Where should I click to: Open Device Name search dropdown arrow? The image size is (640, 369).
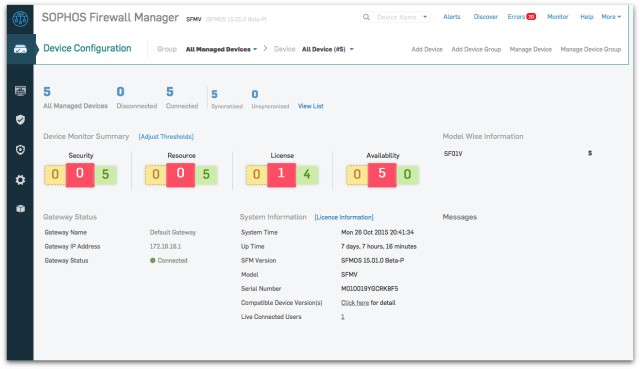tap(425, 17)
